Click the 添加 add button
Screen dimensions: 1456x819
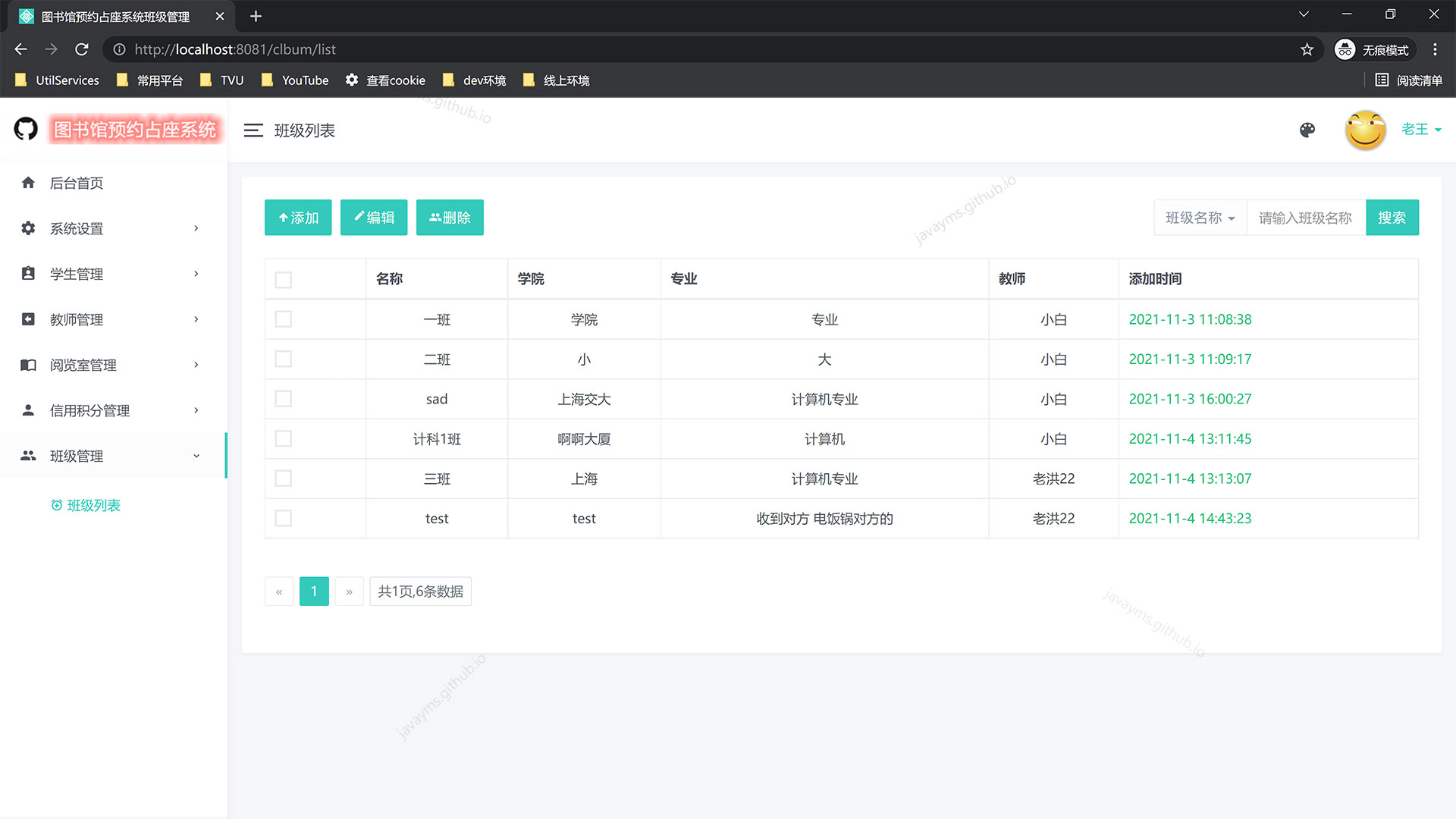[298, 218]
